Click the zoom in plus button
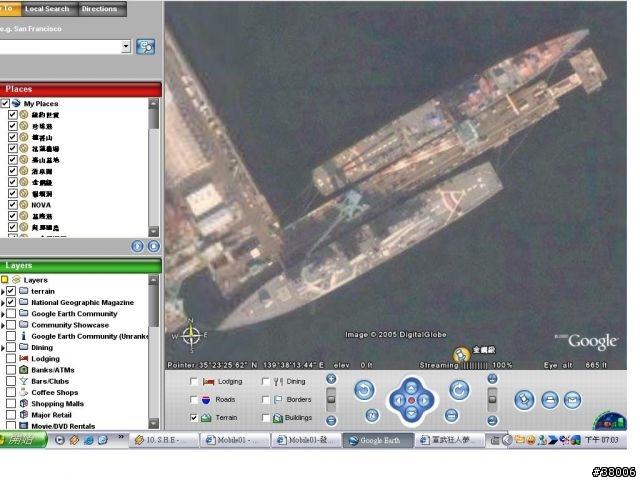640x480 pixels. (x=331, y=379)
